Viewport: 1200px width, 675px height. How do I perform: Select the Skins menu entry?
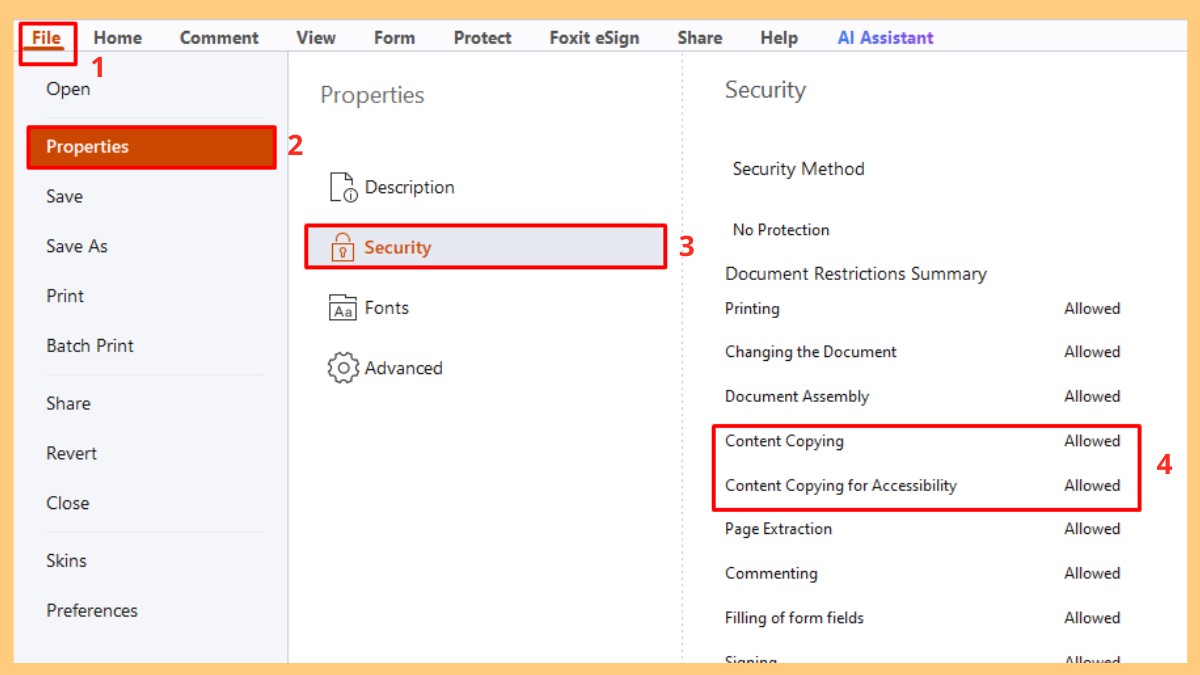66,560
